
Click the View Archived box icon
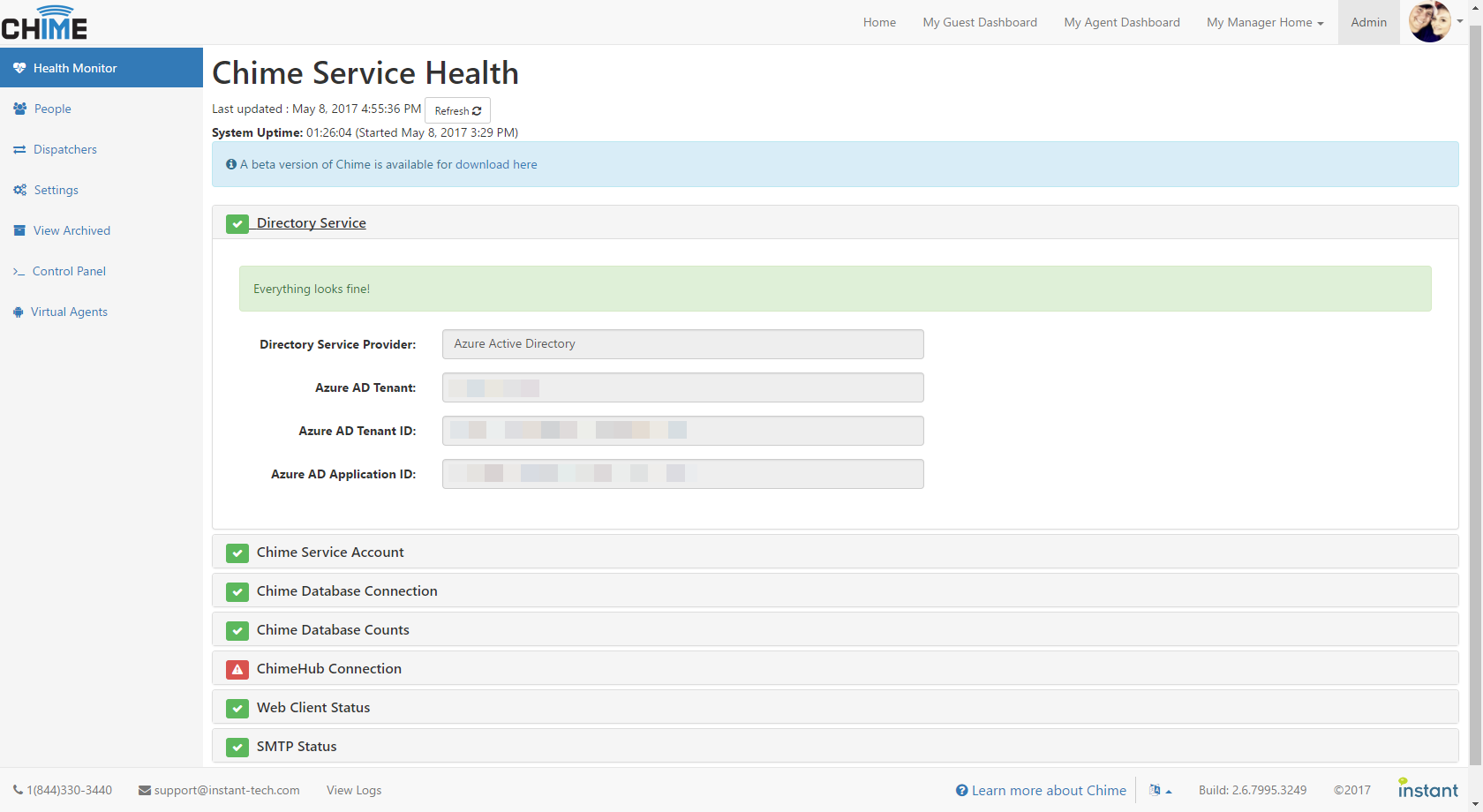[19, 230]
